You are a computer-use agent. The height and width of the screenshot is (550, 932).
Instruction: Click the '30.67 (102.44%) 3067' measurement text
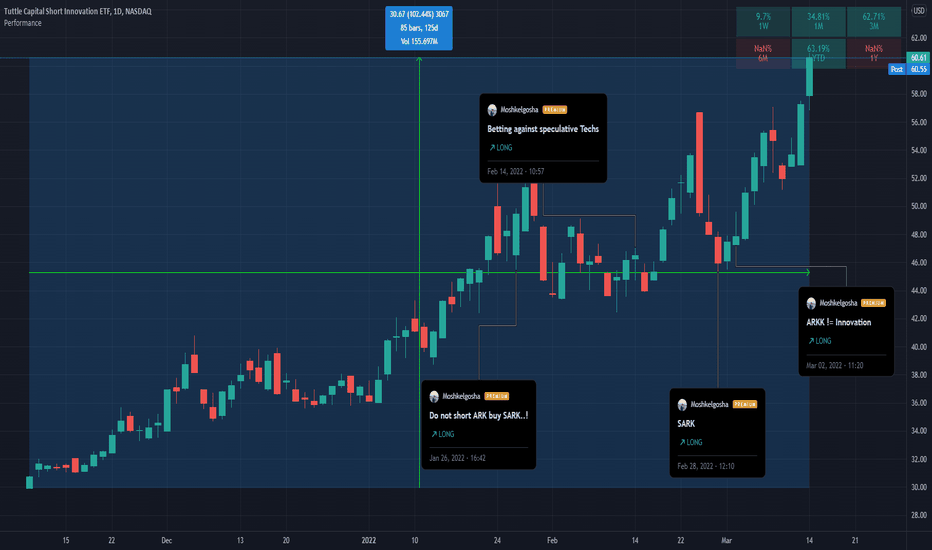pos(419,14)
